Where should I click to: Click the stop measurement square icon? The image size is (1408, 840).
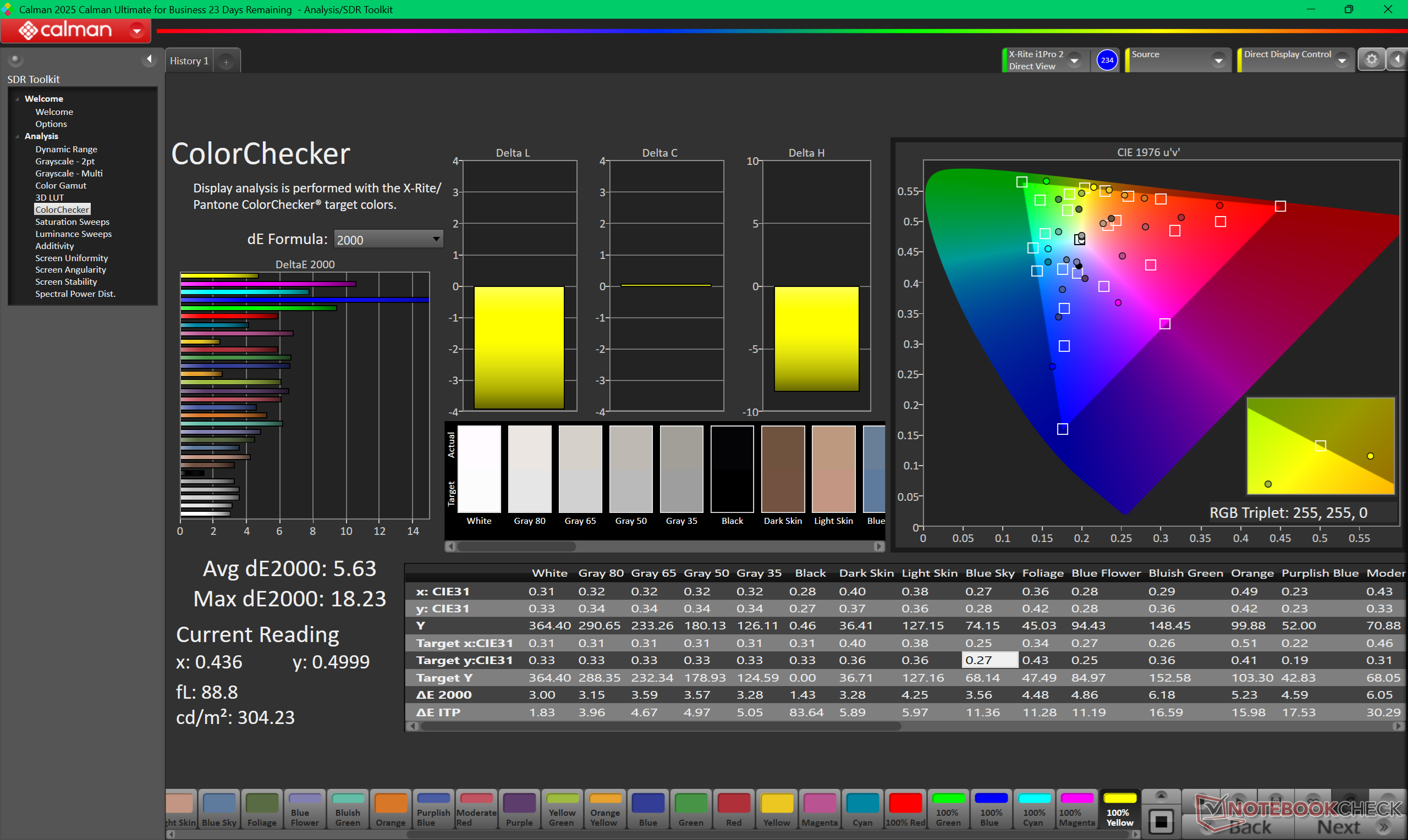point(1161,821)
